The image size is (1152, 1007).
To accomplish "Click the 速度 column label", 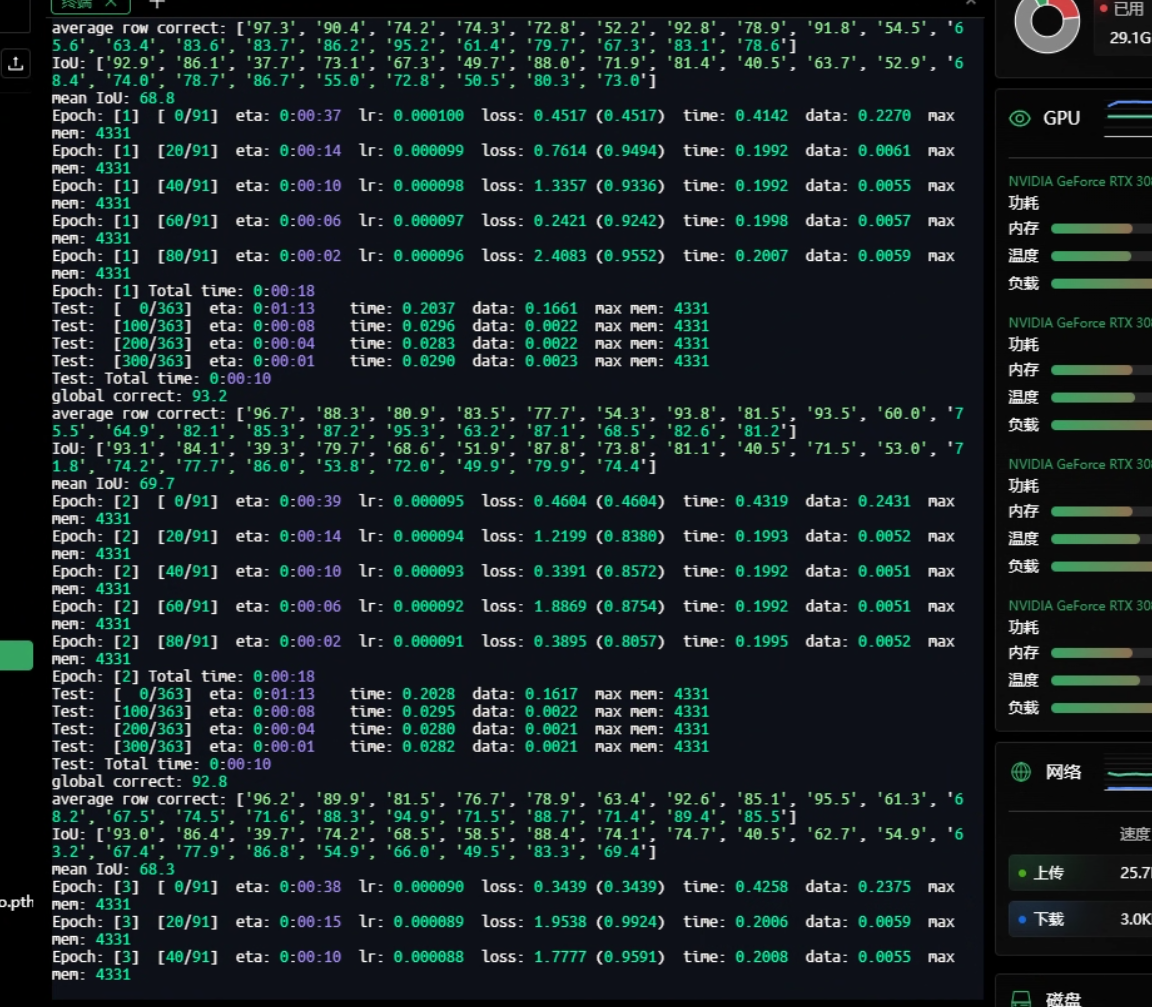I will (1134, 834).
